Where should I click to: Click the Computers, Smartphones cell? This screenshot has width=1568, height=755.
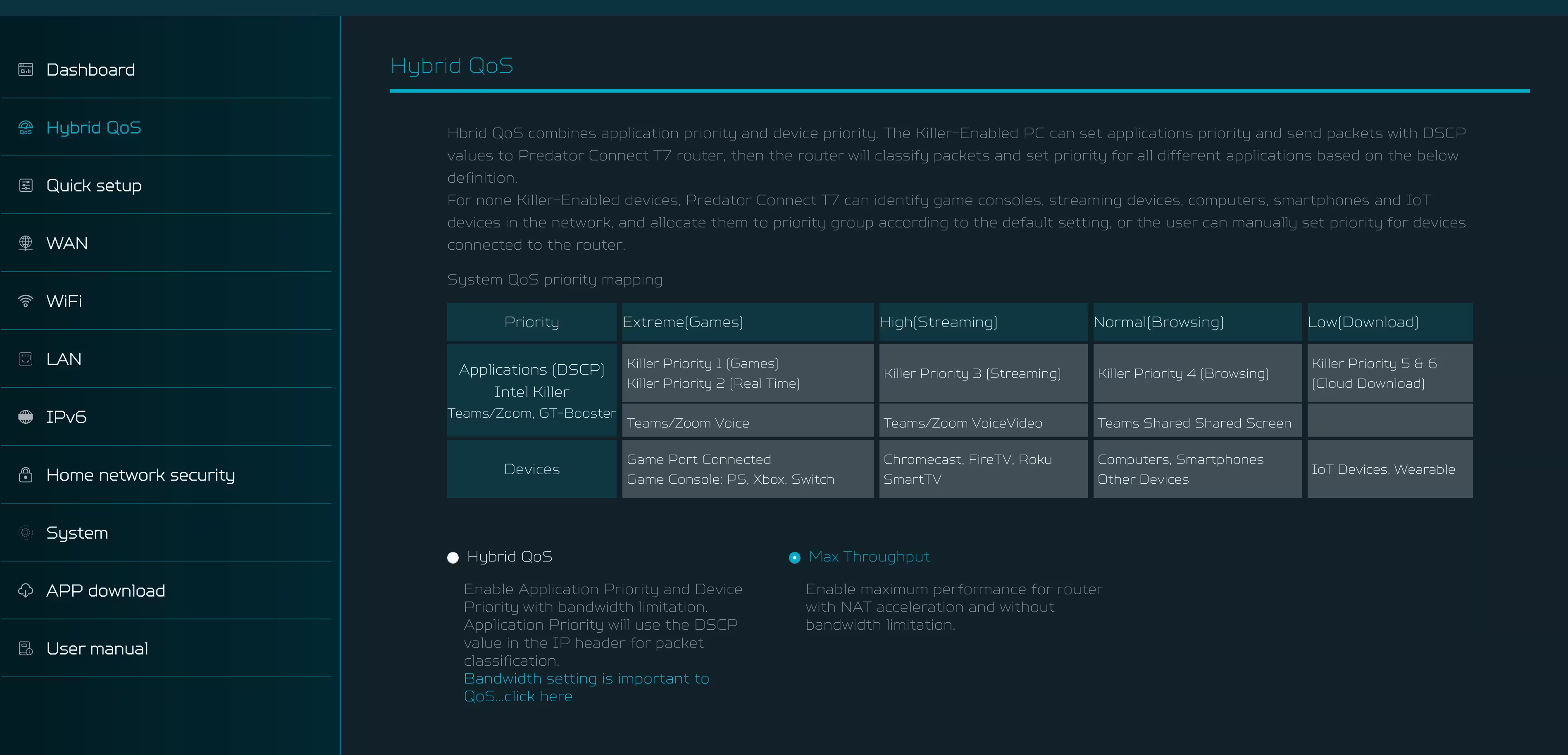(1197, 469)
